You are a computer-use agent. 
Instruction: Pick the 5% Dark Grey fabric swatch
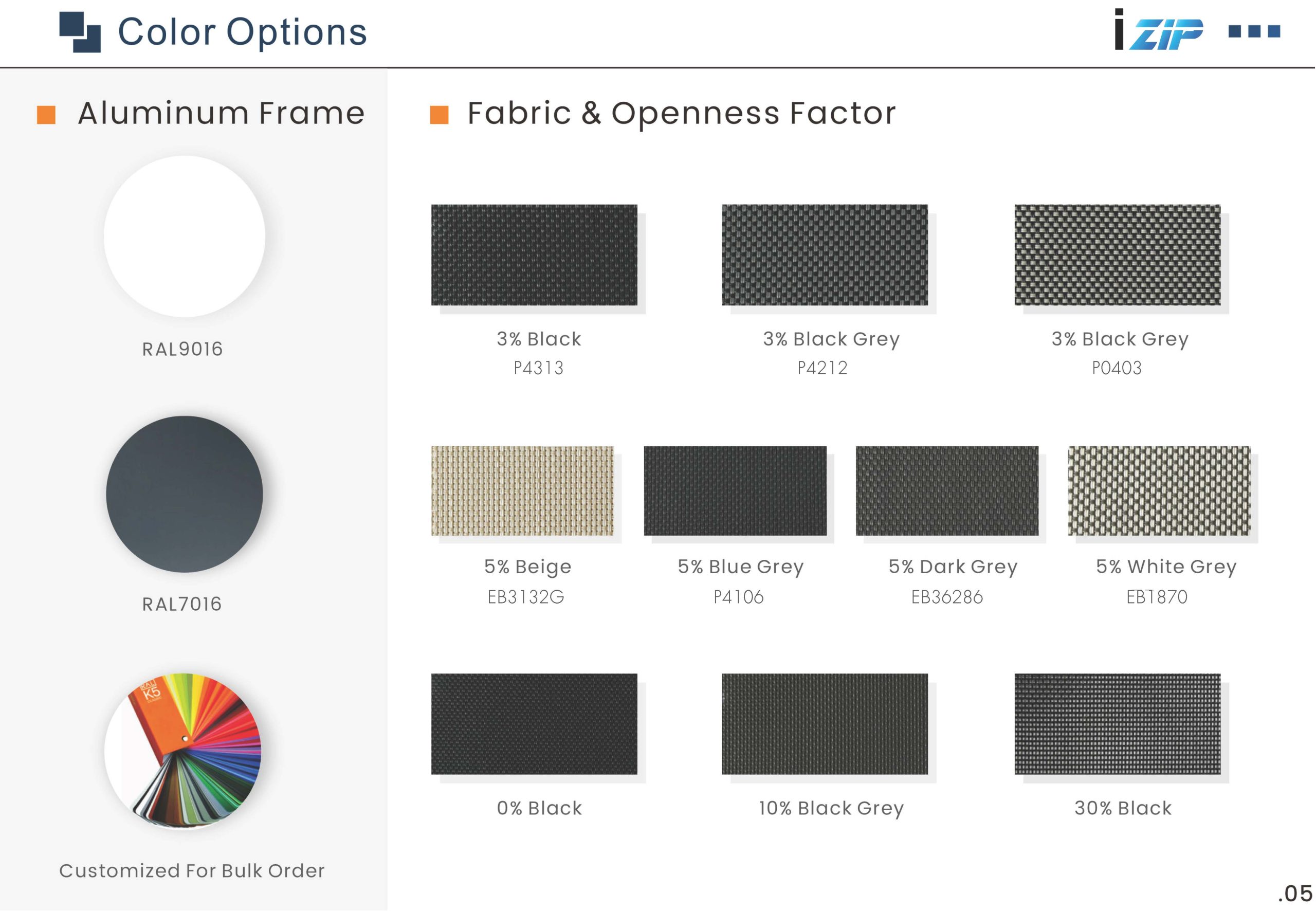pos(947,491)
